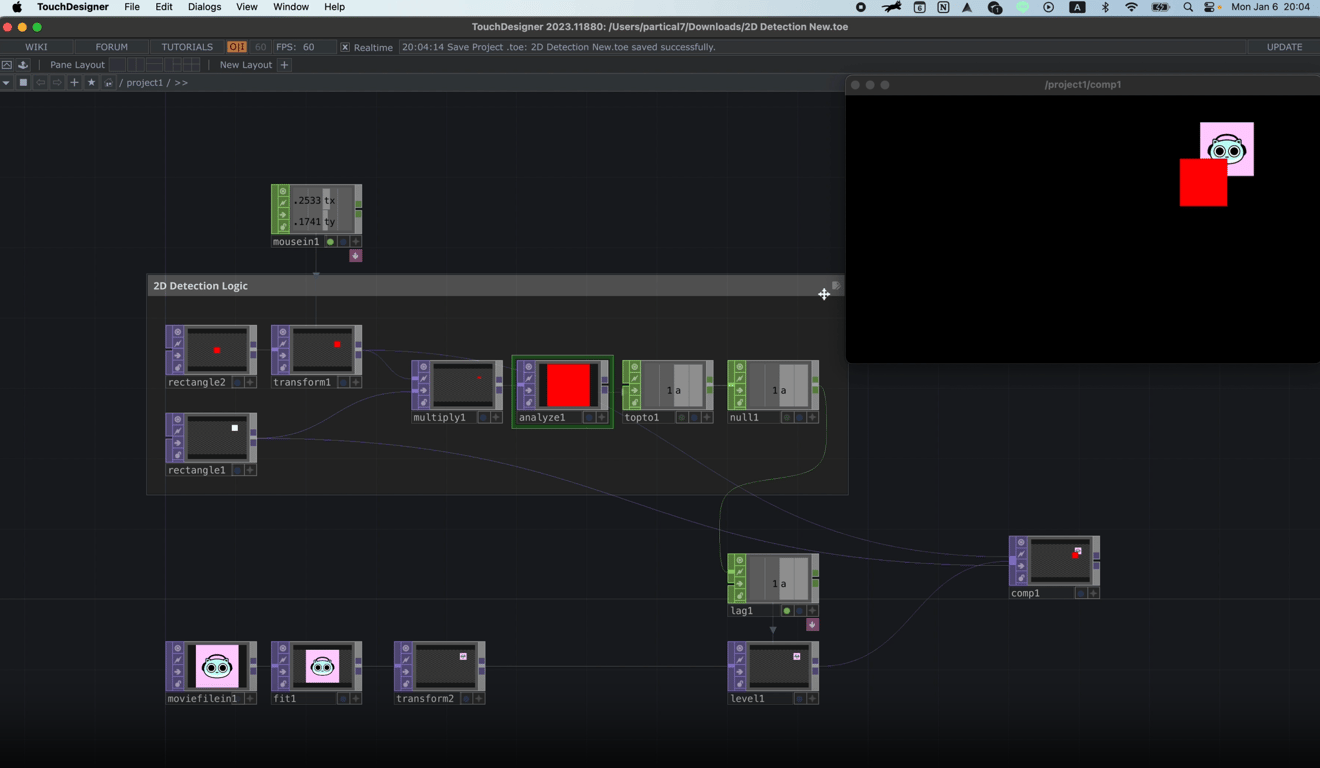Toggle the green viewer flag on lag1

point(786,610)
